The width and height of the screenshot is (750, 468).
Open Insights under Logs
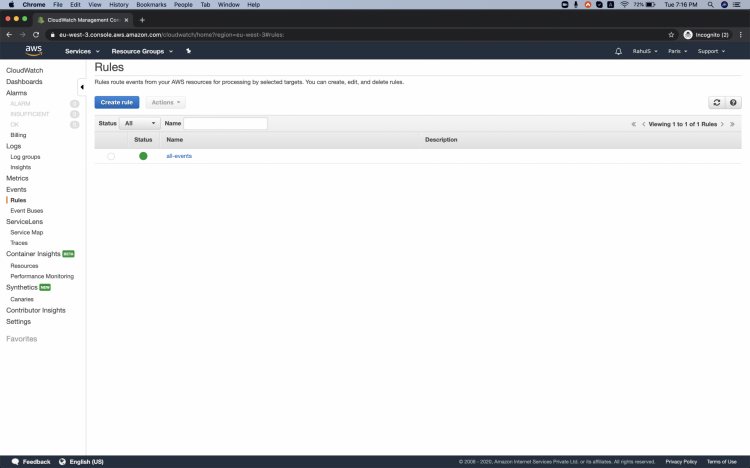point(21,167)
